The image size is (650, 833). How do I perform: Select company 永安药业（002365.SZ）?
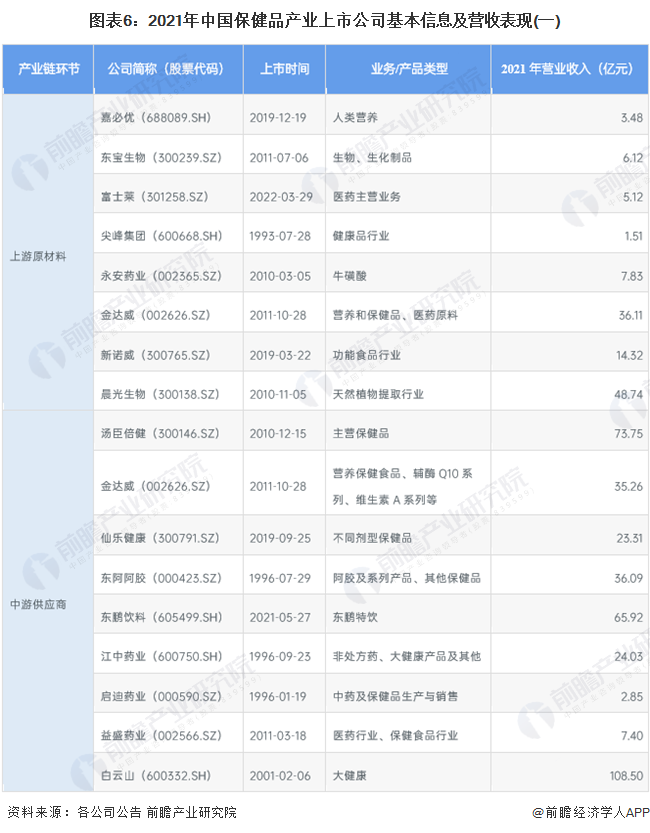pos(161,276)
